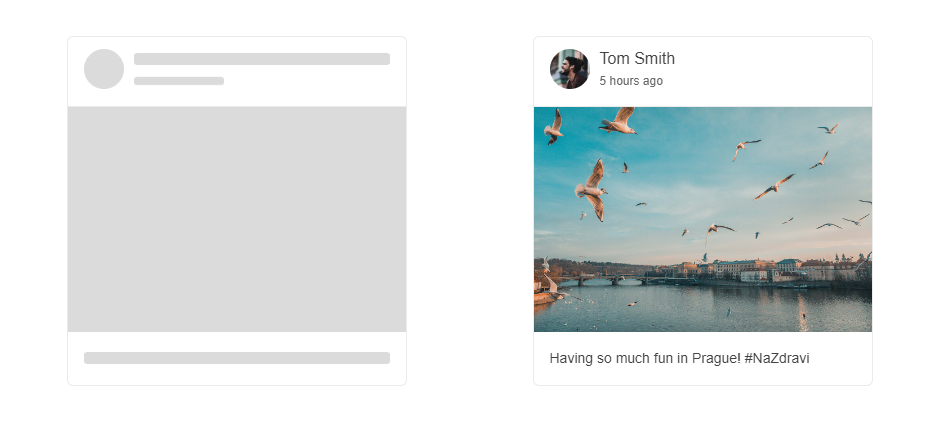The width and height of the screenshot is (930, 426).
Task: Click the grey caption placeholder bar
Action: 237,358
